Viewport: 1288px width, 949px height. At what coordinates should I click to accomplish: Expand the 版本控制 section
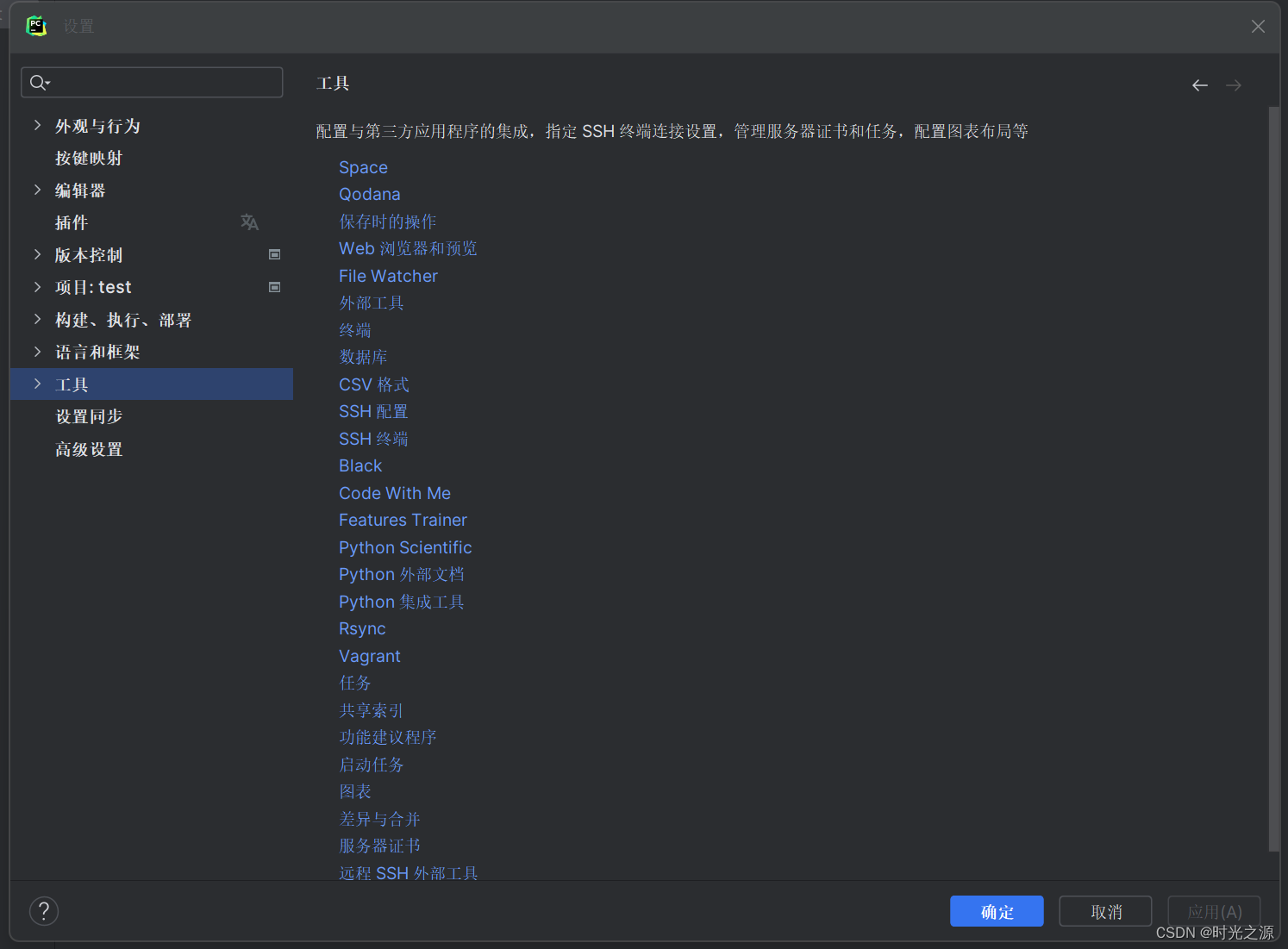pos(37,254)
